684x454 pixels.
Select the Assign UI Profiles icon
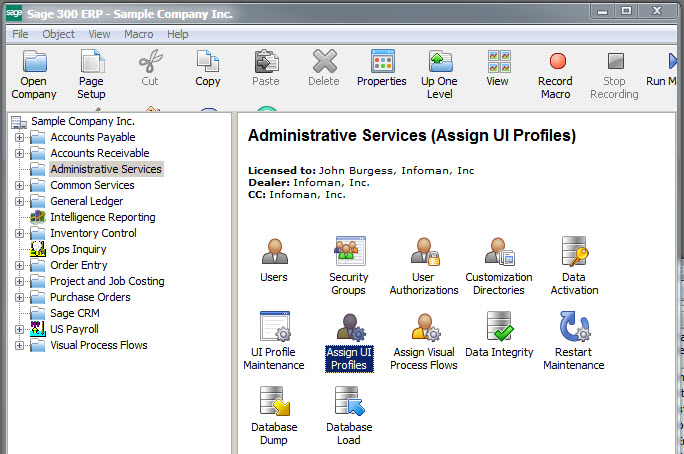349,342
